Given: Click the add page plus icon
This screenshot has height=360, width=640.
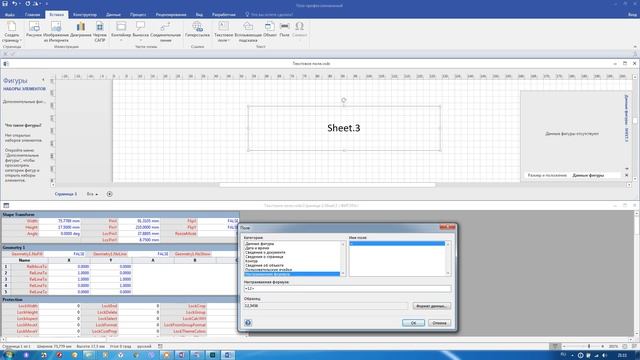Looking at the screenshot, I should (x=109, y=194).
